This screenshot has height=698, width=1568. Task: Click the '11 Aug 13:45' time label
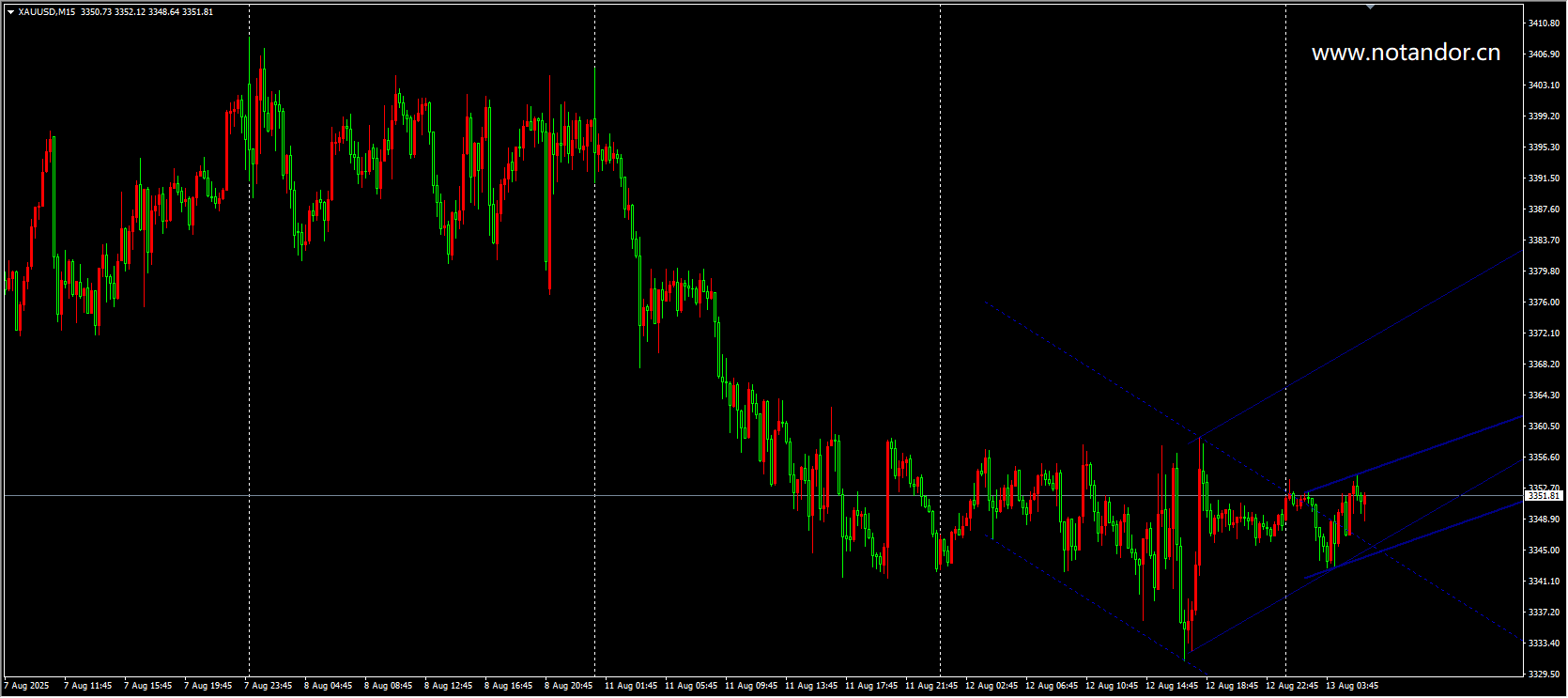[x=811, y=686]
